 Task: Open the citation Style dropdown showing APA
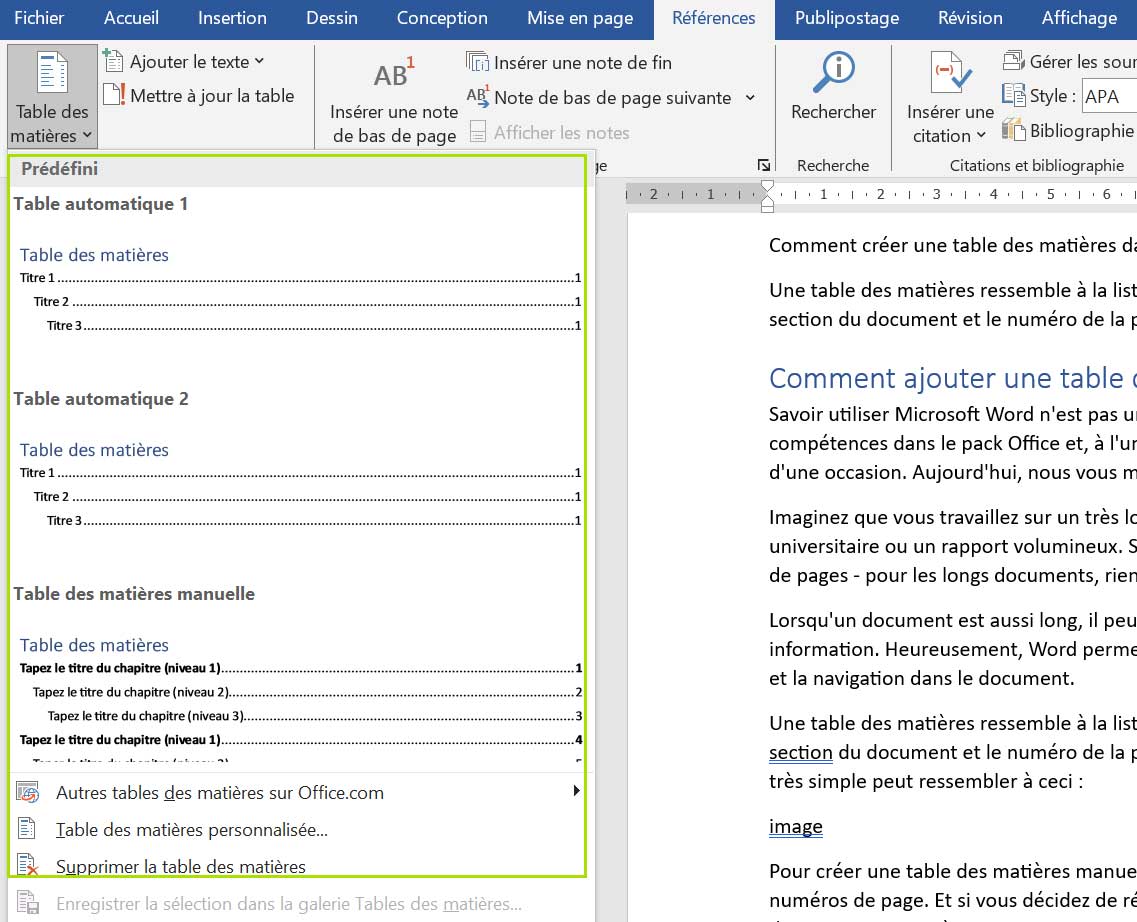point(1110,96)
